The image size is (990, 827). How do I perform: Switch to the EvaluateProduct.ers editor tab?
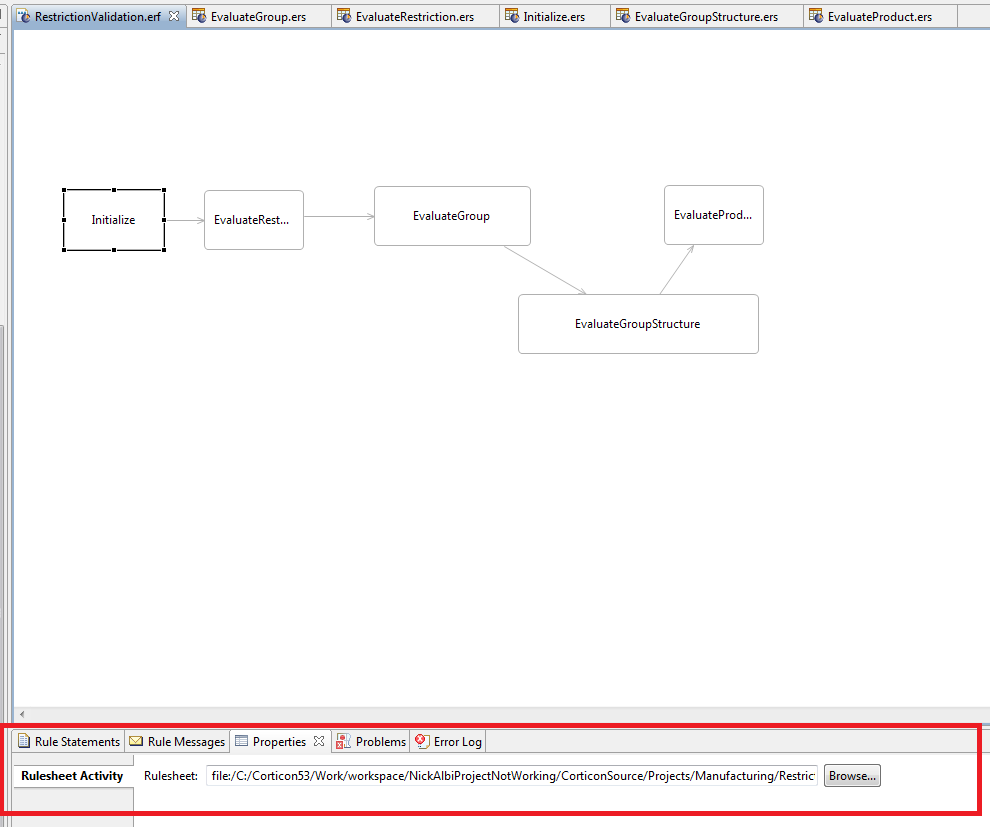tap(880, 16)
